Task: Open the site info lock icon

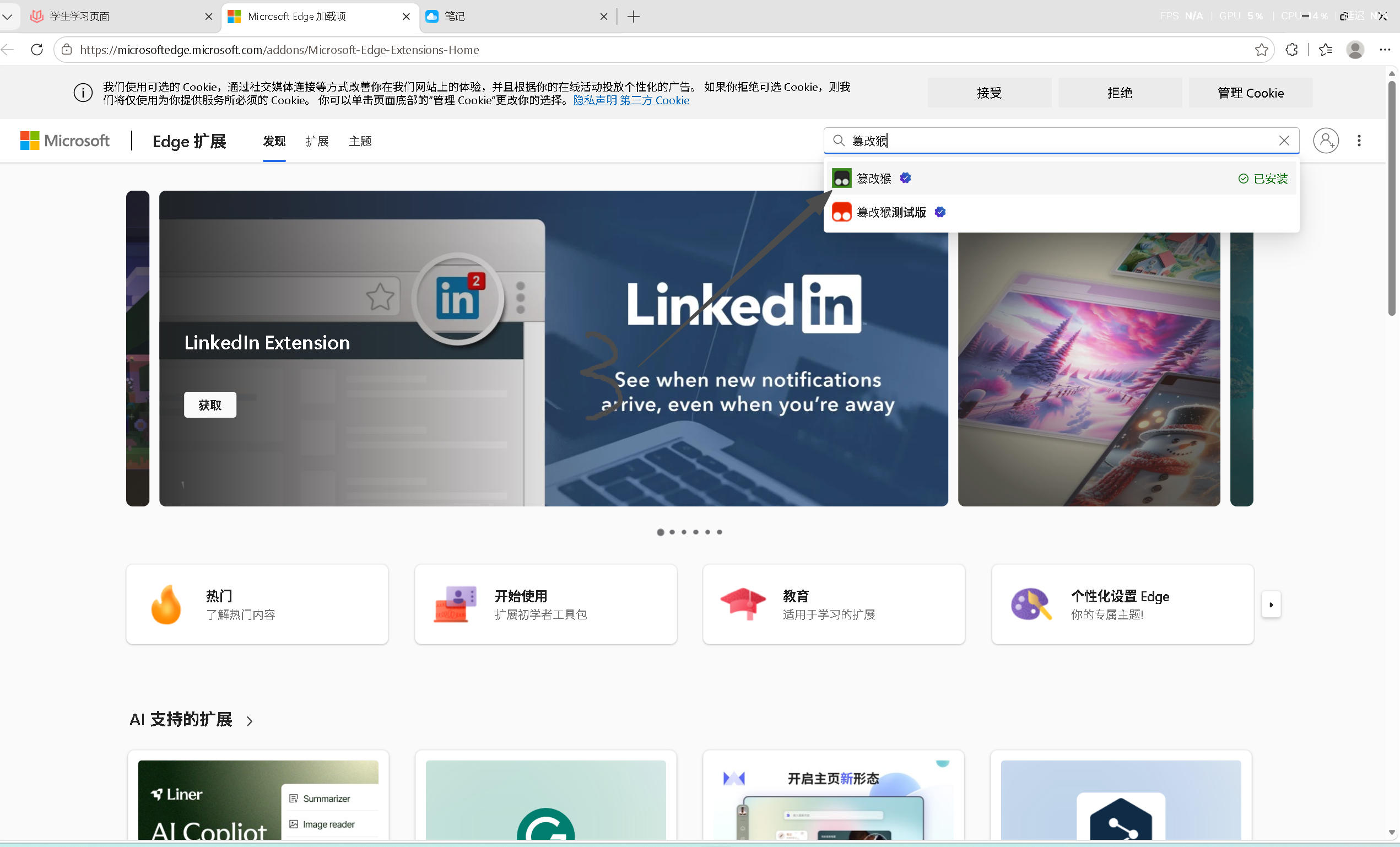Action: 67,50
